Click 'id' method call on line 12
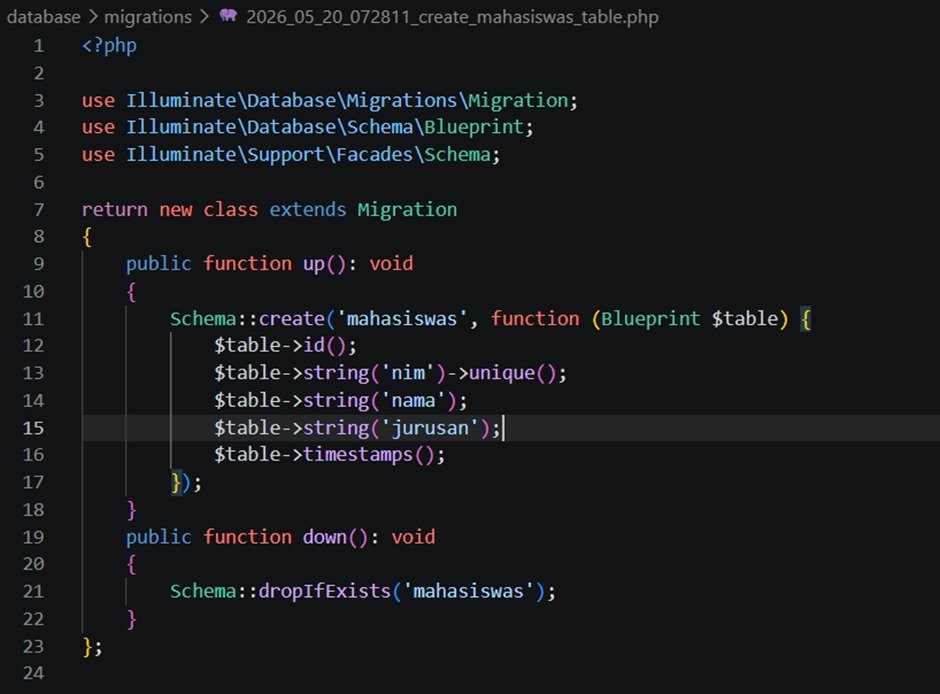The width and height of the screenshot is (940, 694). coord(314,345)
